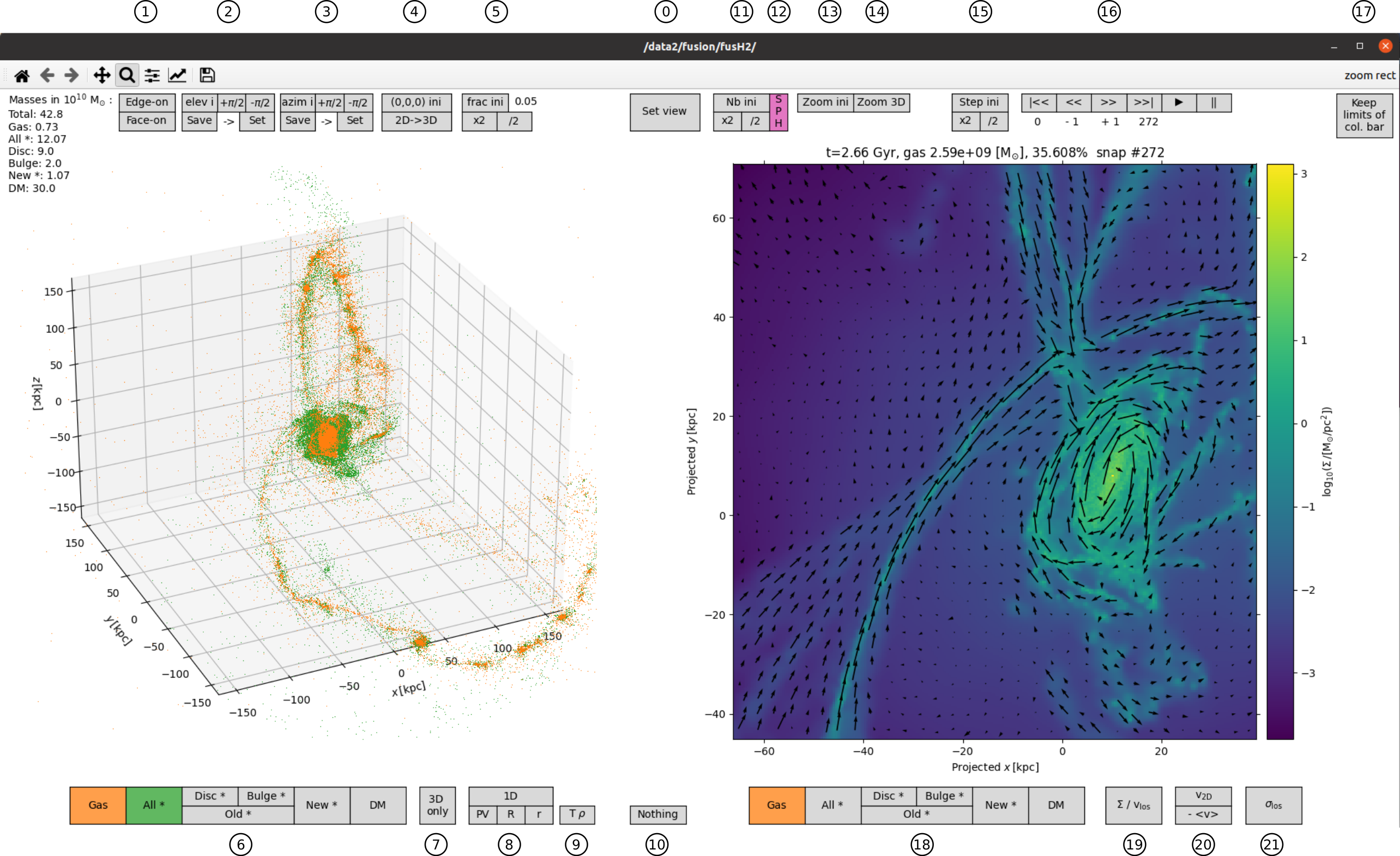This screenshot has width=1400, height=856.
Task: Click the elev i button
Action: [200, 102]
